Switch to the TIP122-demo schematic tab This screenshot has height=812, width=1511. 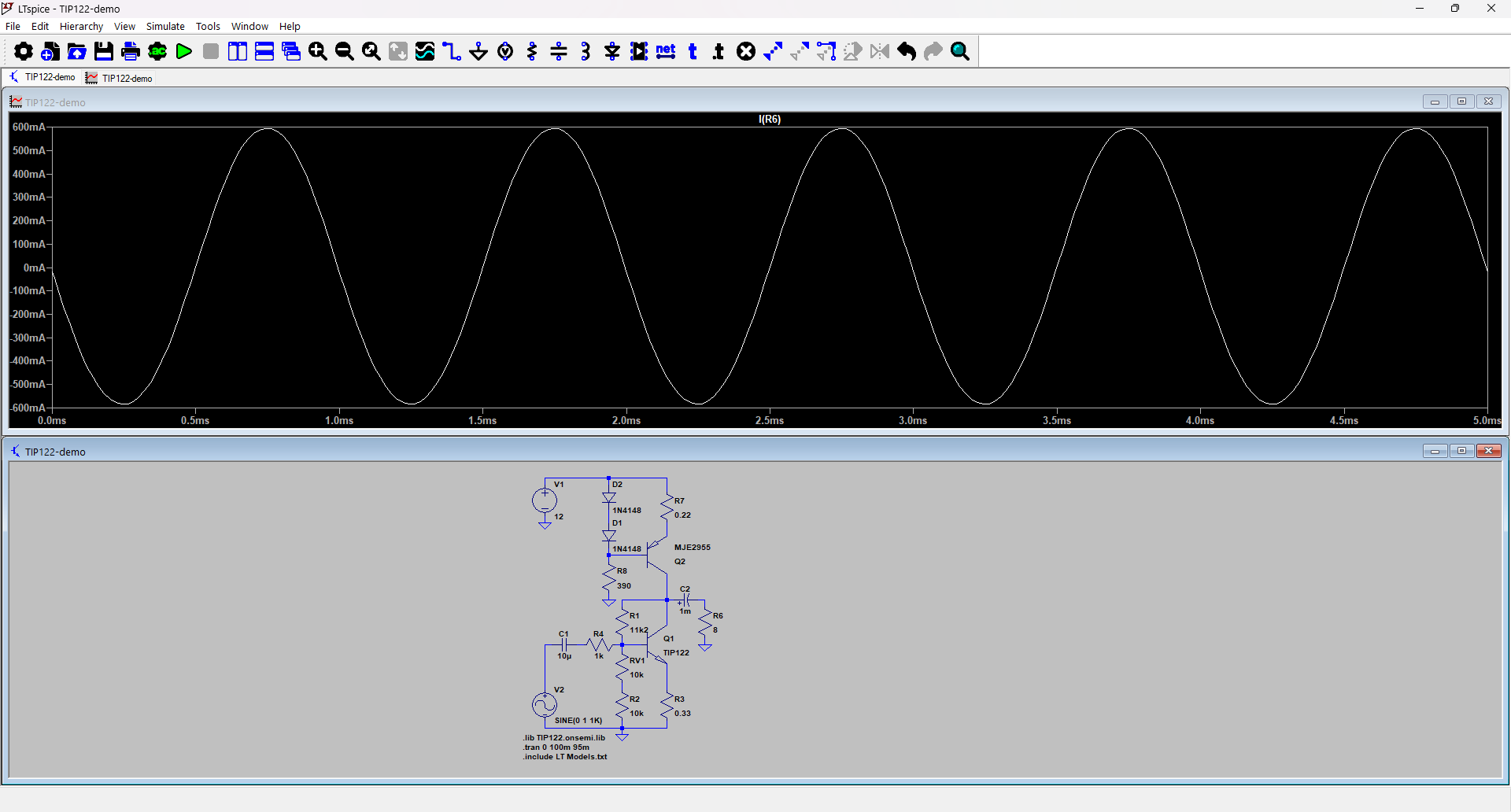pos(42,77)
